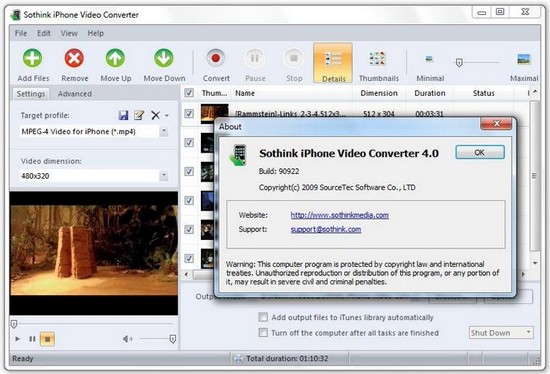
Task: Open the small arrow beside profile delete icon
Action: [x=167, y=115]
